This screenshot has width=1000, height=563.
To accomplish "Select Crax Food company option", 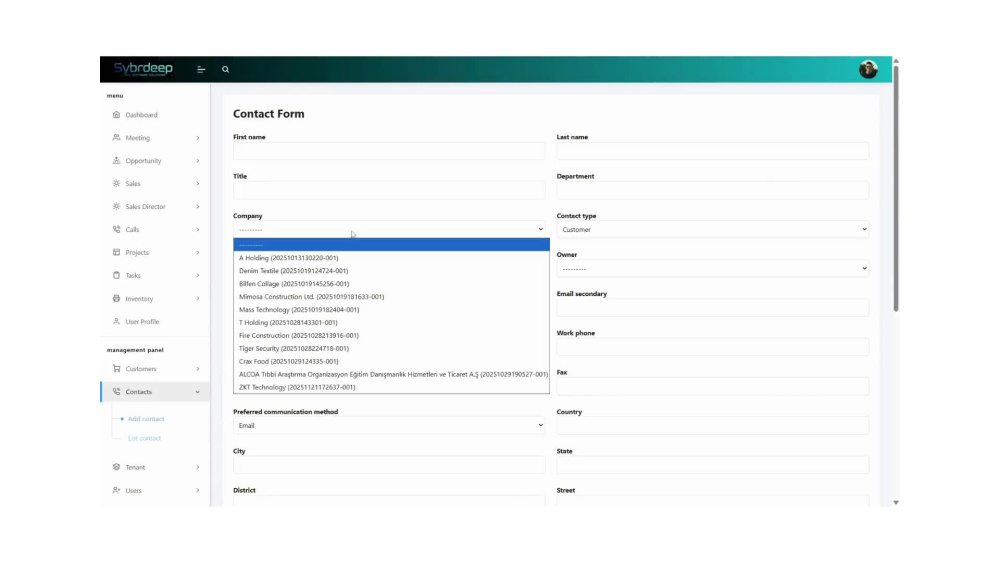I will (x=391, y=362).
